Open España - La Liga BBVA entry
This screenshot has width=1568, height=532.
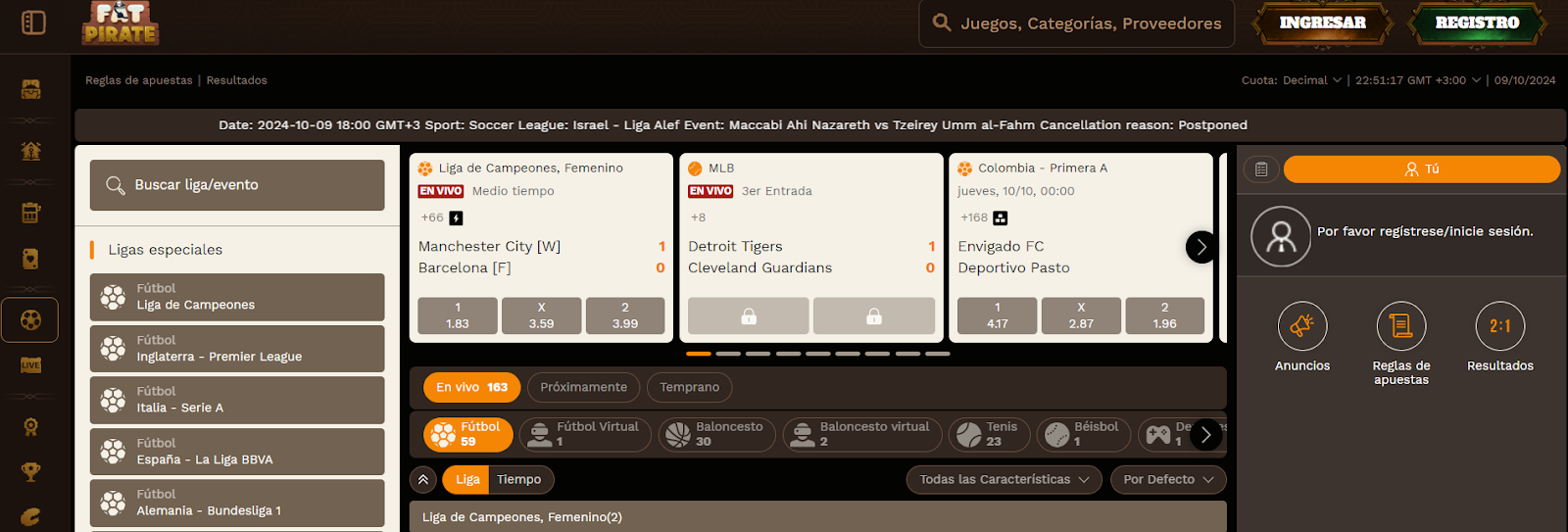pyautogui.click(x=237, y=452)
